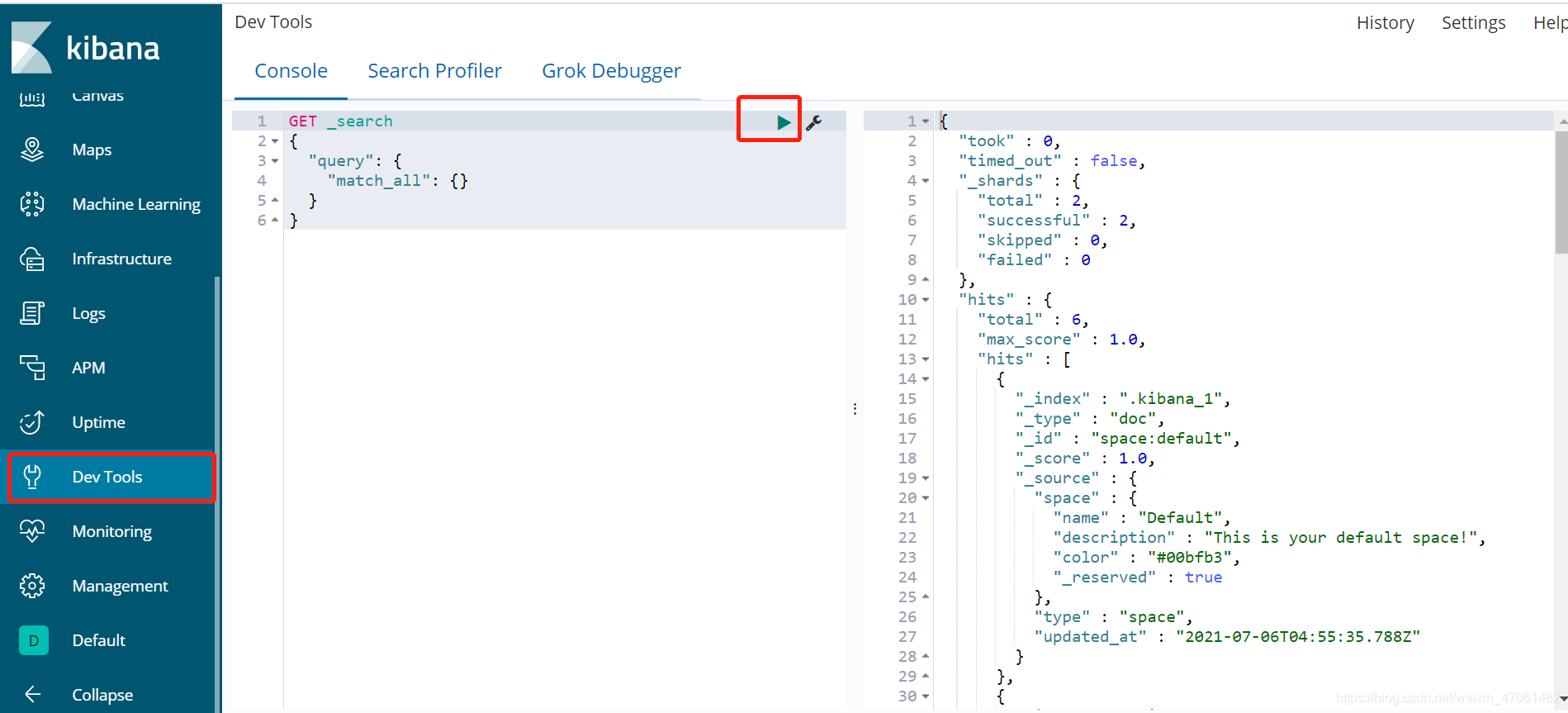Collapse the _shards fold at line 4
This screenshot has width=1568, height=713.
tap(926, 181)
